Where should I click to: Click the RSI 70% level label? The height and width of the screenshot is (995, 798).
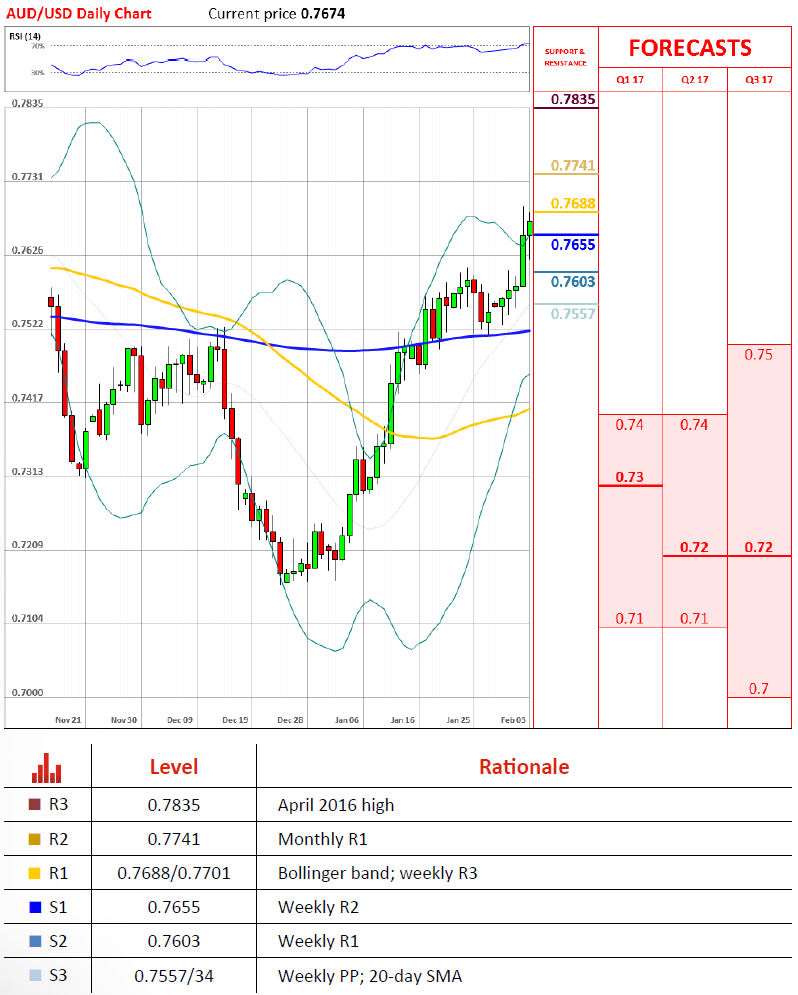tap(38, 46)
